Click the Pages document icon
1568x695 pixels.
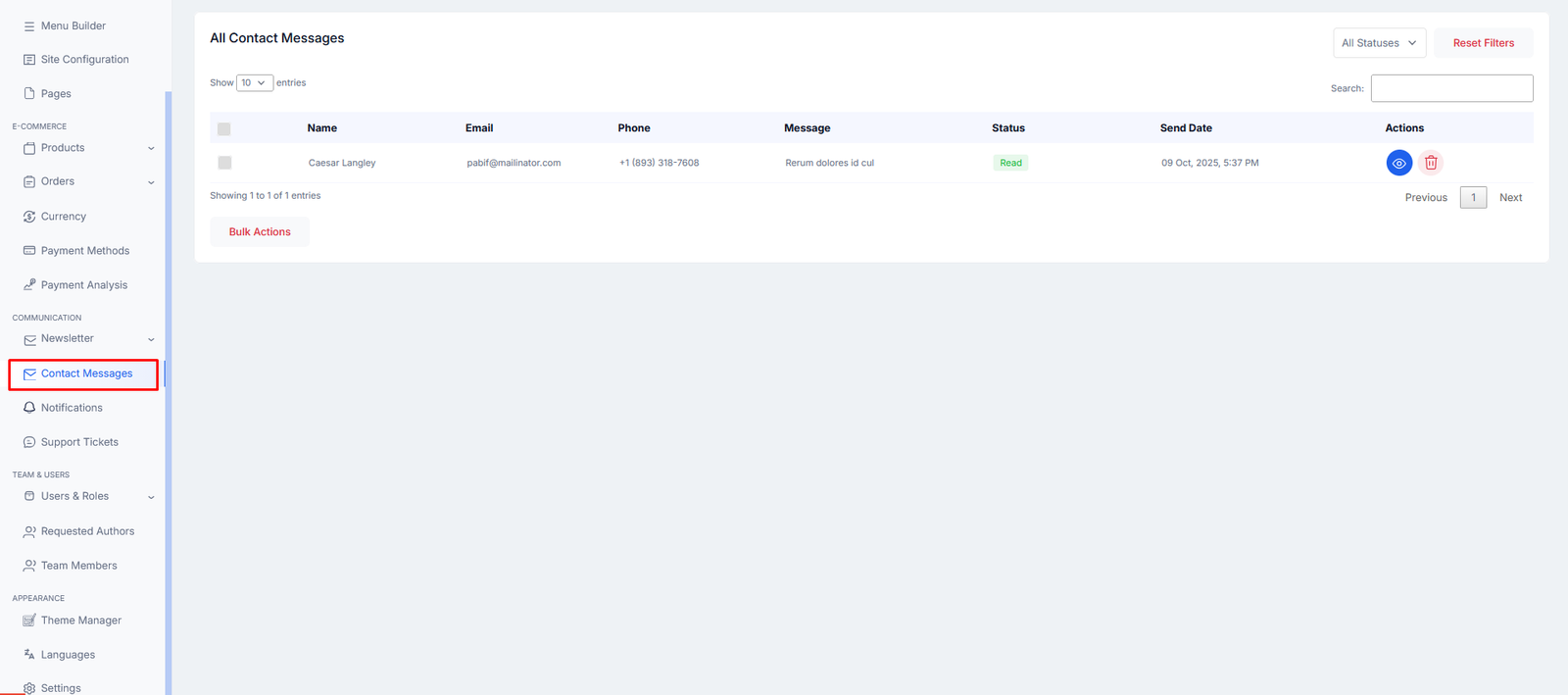point(29,94)
